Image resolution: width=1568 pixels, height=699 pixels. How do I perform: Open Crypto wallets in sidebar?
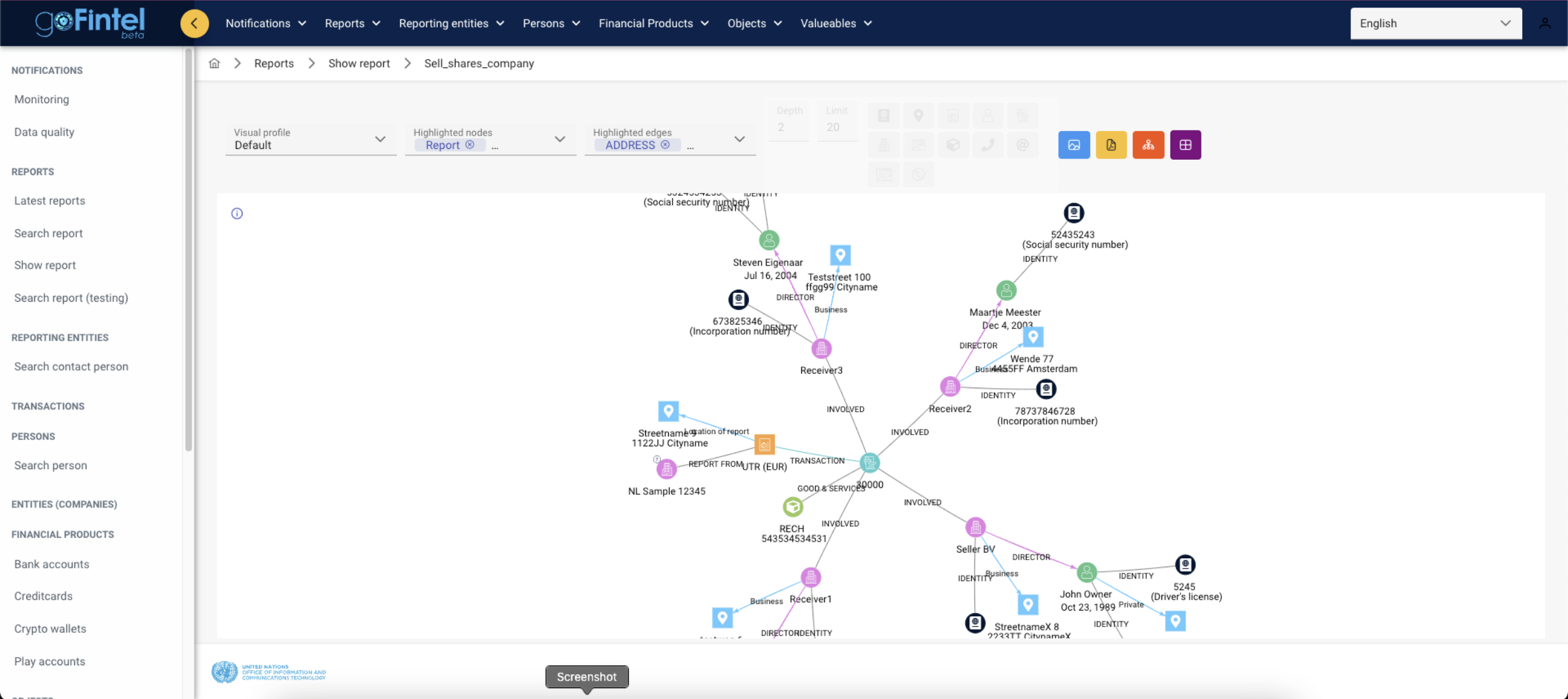pos(50,628)
